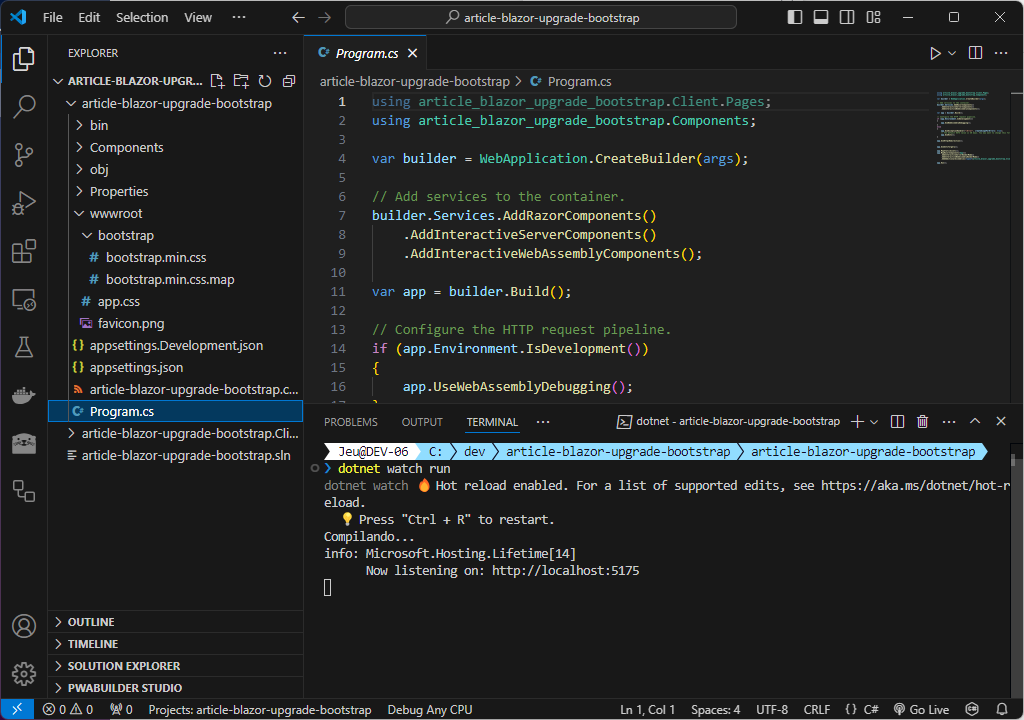Click the New Folder icon in Explorer
The image size is (1024, 720).
[241, 81]
